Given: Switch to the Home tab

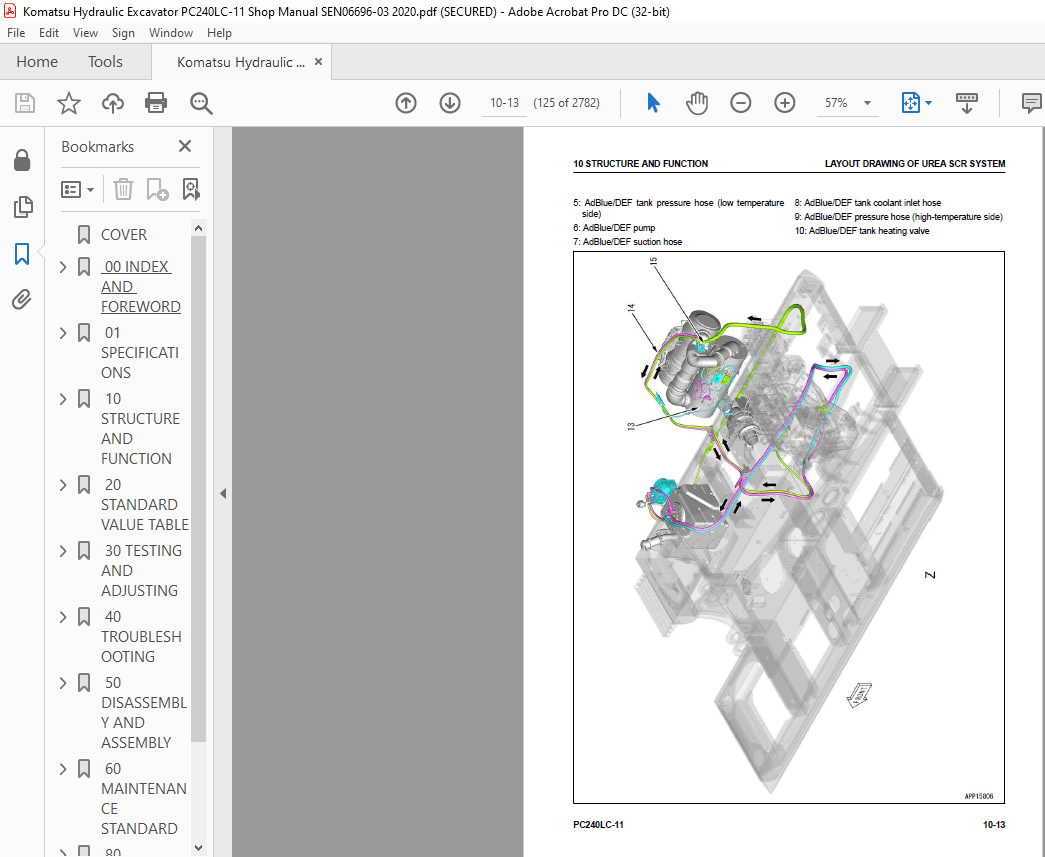Looking at the screenshot, I should click(x=37, y=62).
